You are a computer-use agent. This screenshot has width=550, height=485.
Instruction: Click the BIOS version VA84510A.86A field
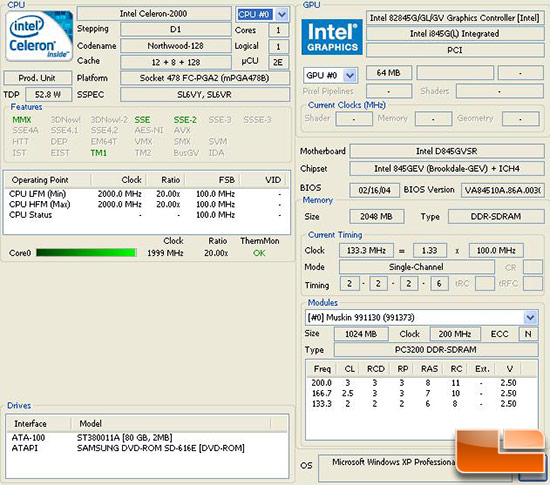point(503,190)
